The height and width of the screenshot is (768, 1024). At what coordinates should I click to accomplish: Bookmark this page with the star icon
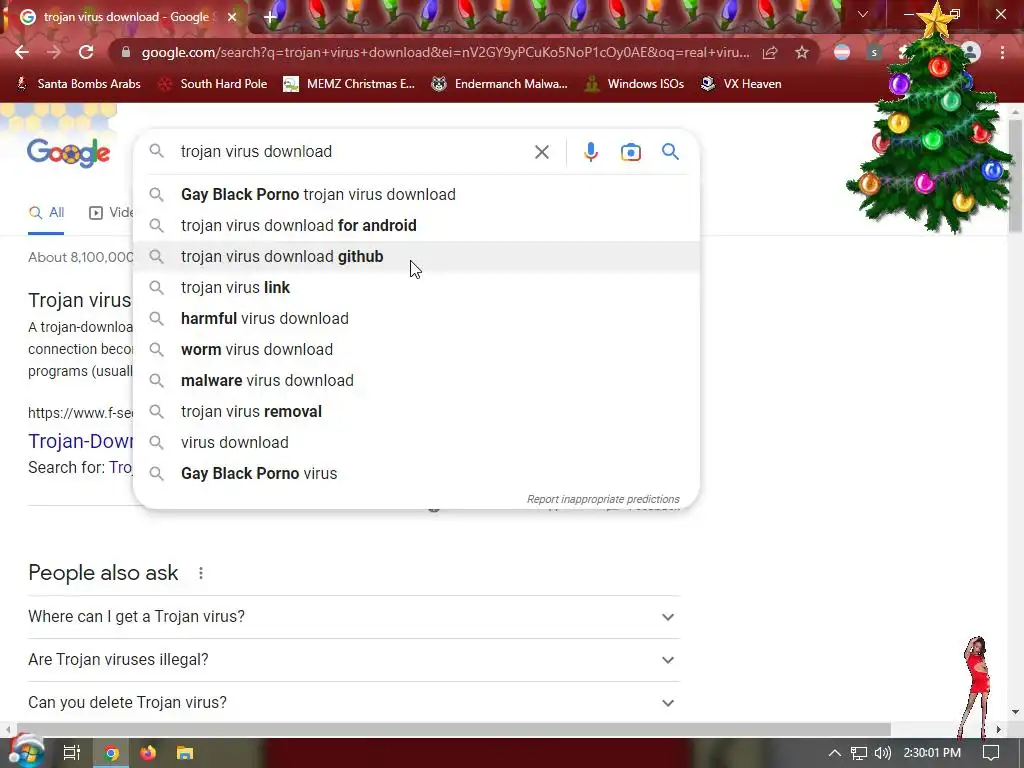coord(802,52)
